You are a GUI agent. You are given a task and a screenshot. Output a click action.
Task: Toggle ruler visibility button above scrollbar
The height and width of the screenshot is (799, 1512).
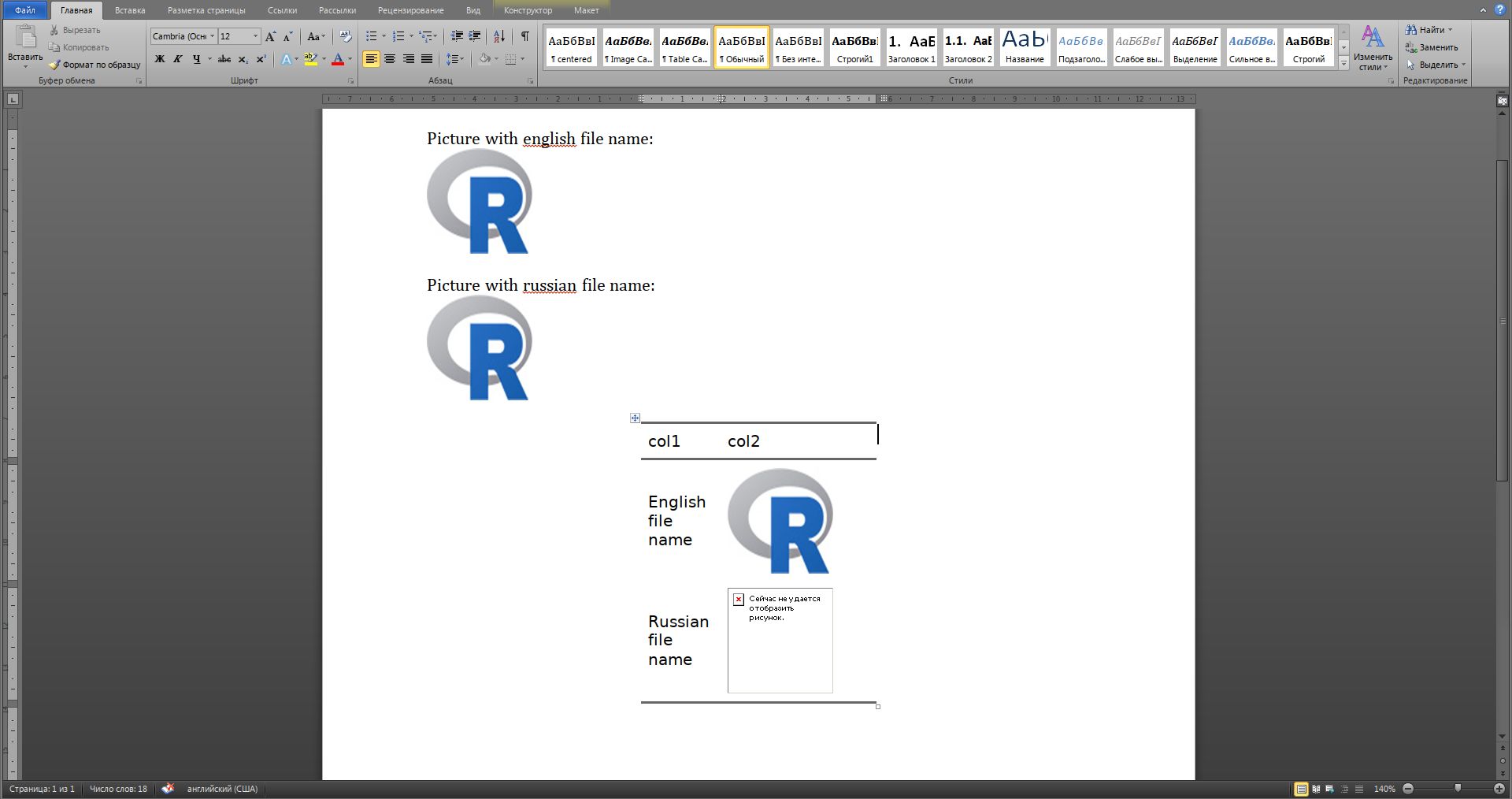1502,101
